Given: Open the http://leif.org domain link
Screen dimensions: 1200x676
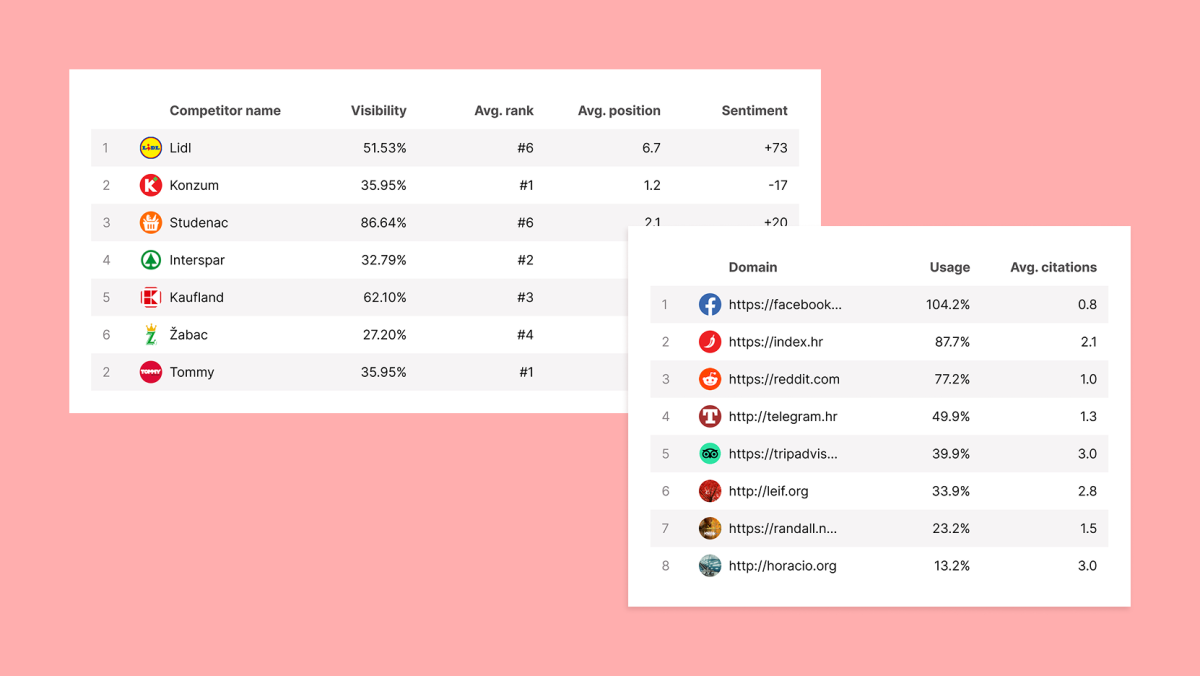Looking at the screenshot, I should (x=769, y=491).
